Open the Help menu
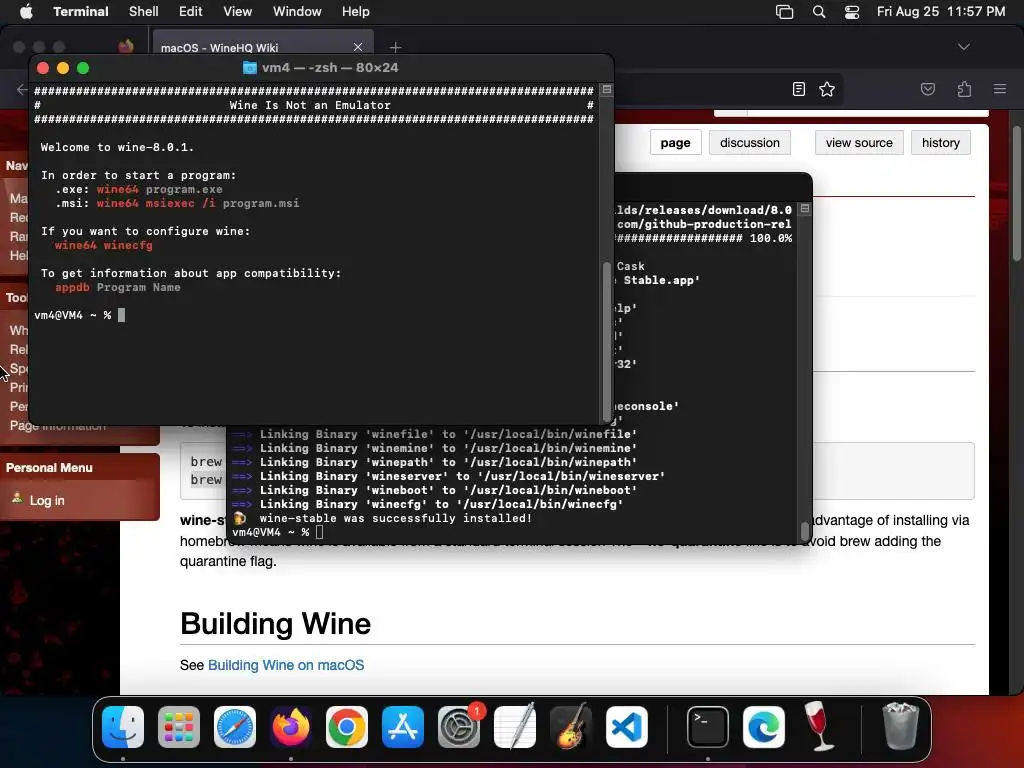This screenshot has width=1024, height=768. pos(356,12)
